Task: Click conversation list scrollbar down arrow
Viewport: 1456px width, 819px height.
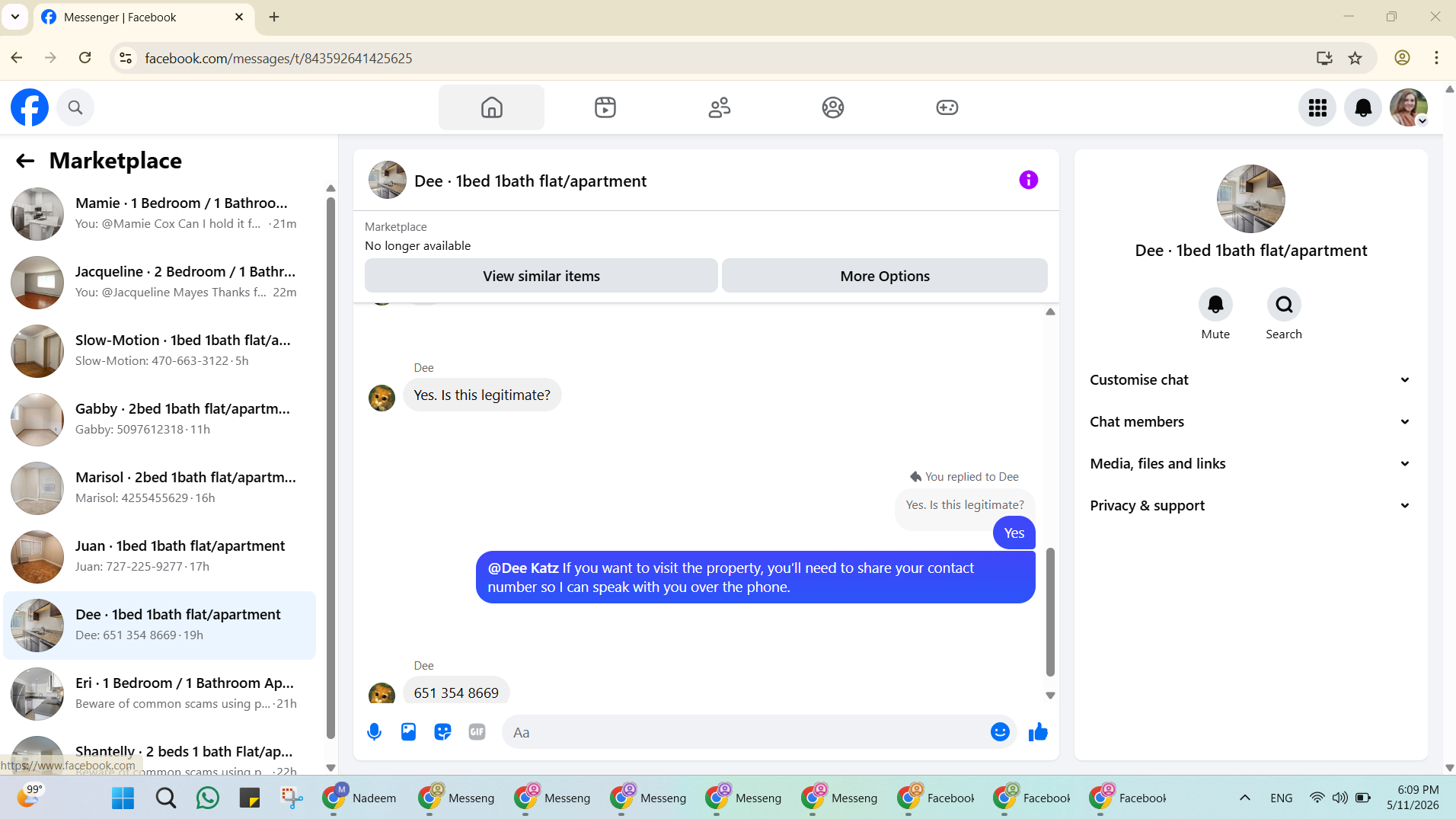Action: [x=330, y=768]
